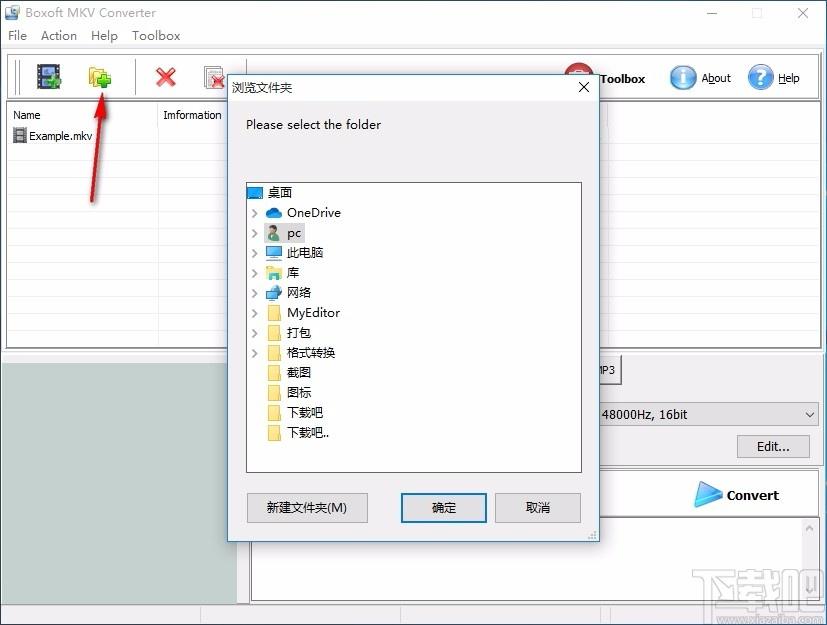Click the 确定 confirm button

tap(444, 507)
